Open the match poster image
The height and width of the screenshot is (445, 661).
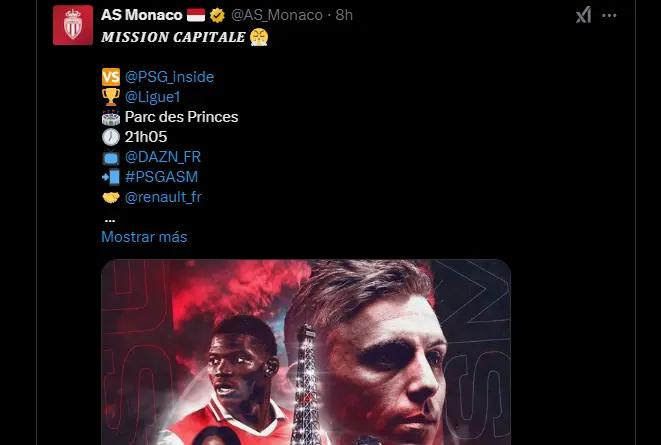pyautogui.click(x=306, y=352)
